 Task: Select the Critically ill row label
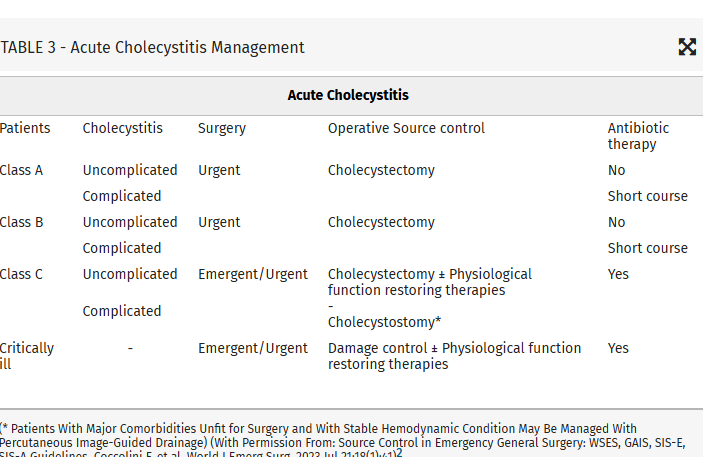pos(27,356)
